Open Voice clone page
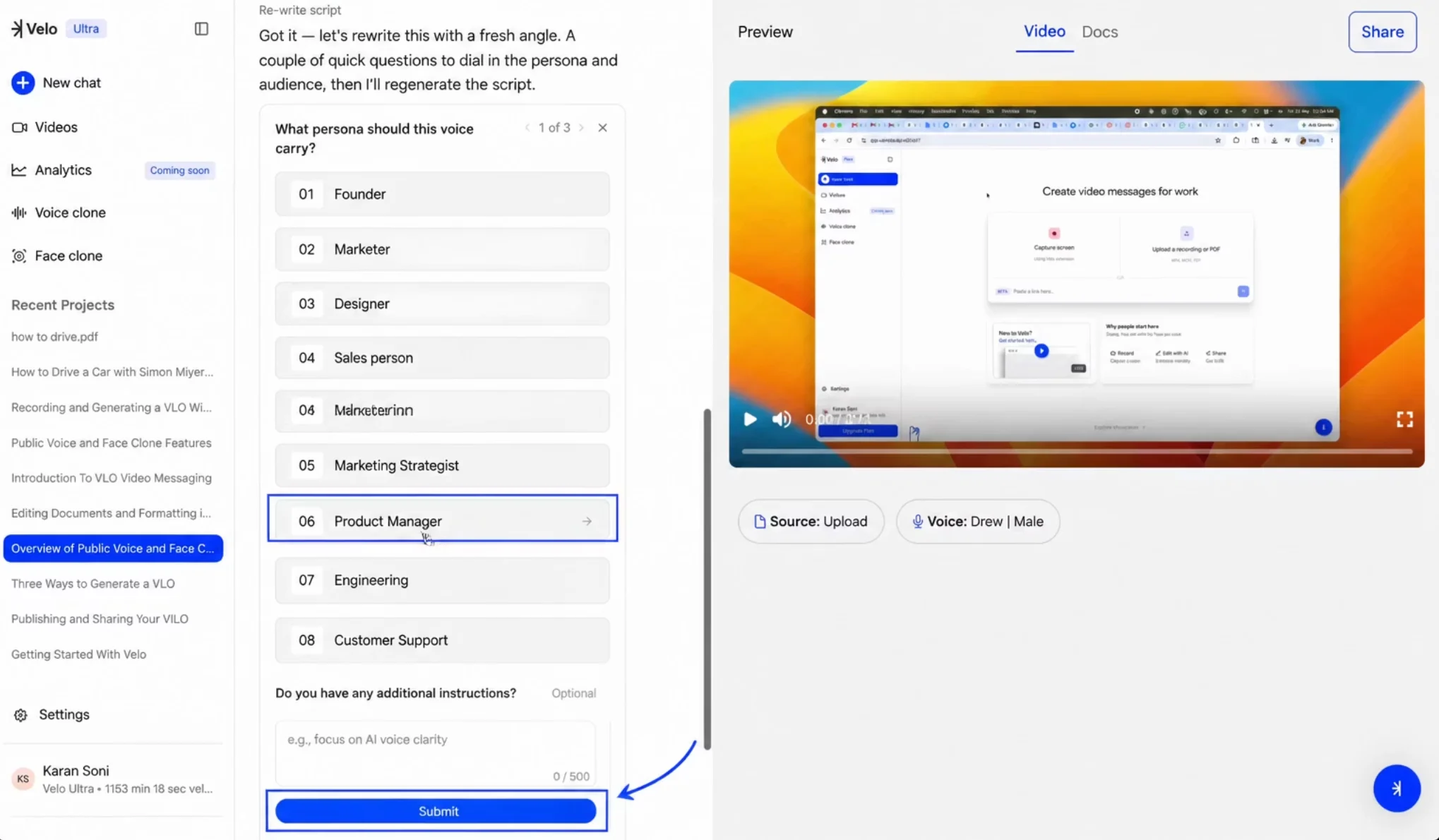Viewport: 1439px width, 840px height. point(70,212)
